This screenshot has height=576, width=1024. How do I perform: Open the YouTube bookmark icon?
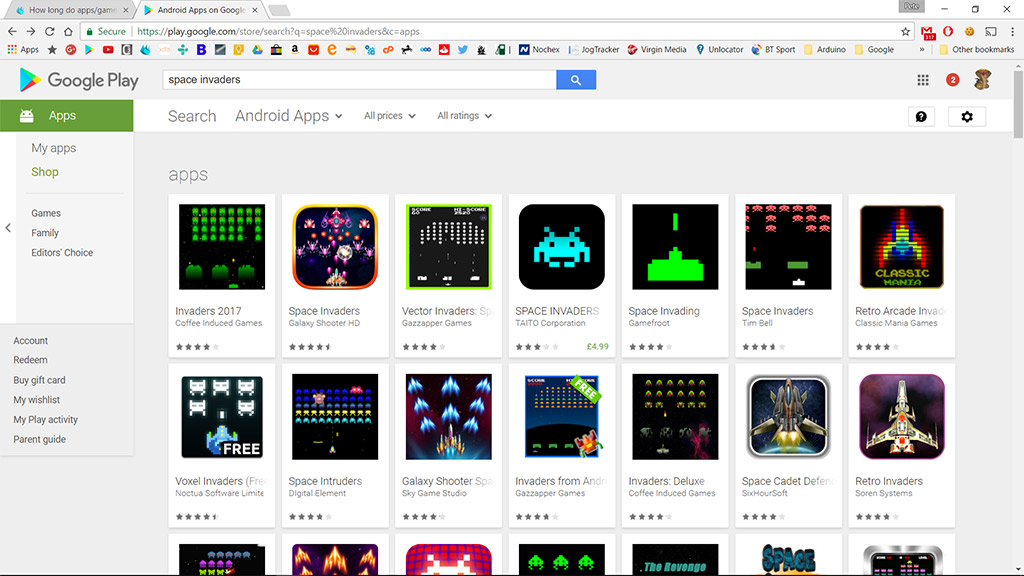click(x=108, y=50)
